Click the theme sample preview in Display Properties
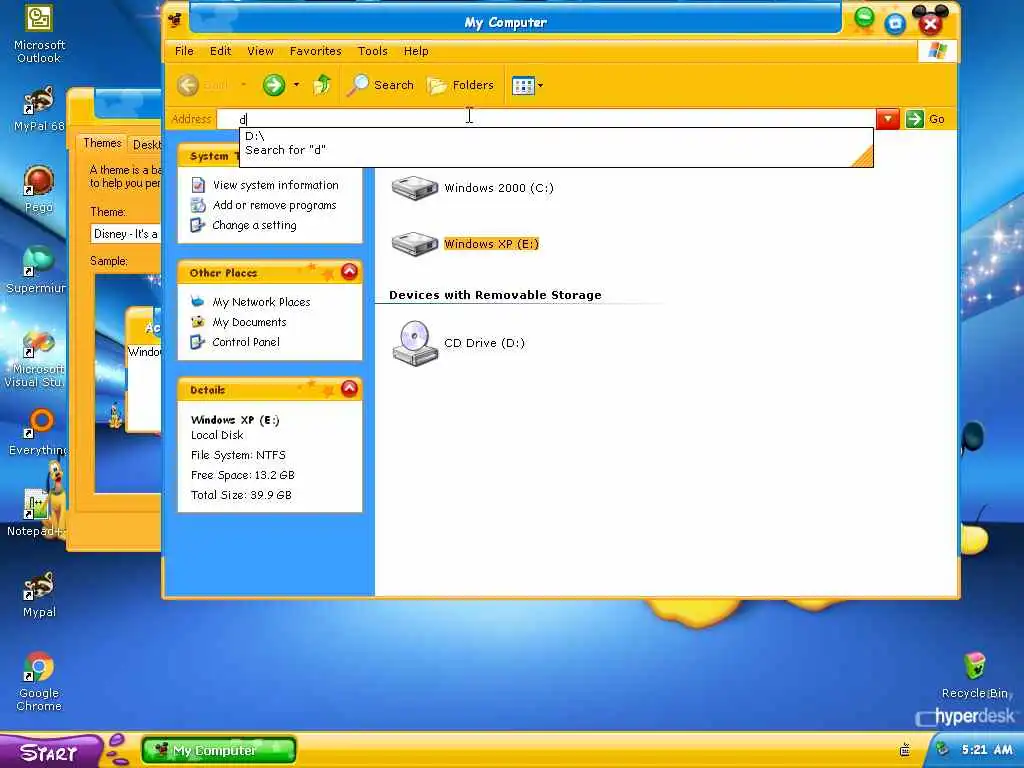 (x=128, y=383)
